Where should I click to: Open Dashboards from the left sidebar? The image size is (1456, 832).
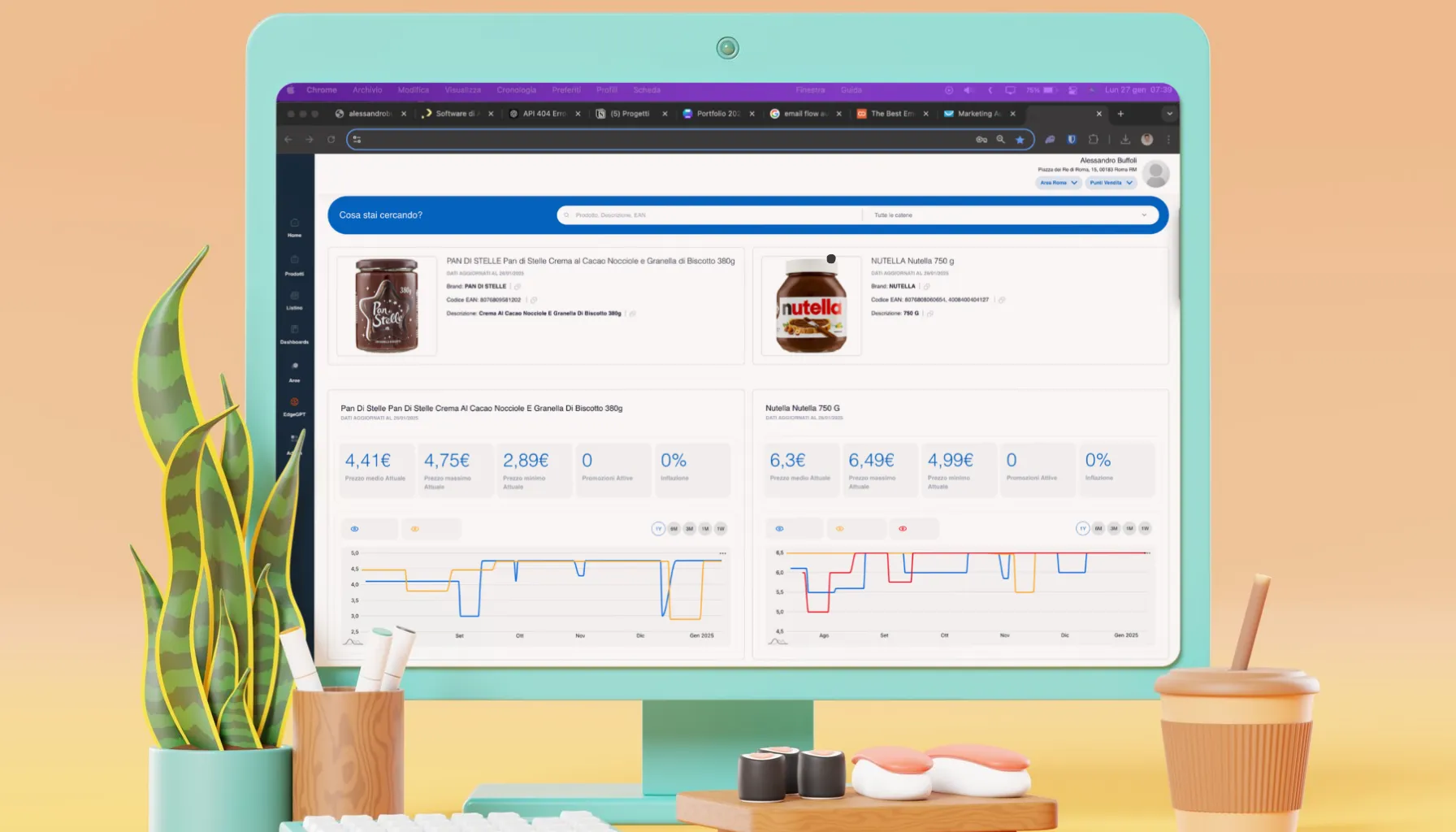pos(294,334)
